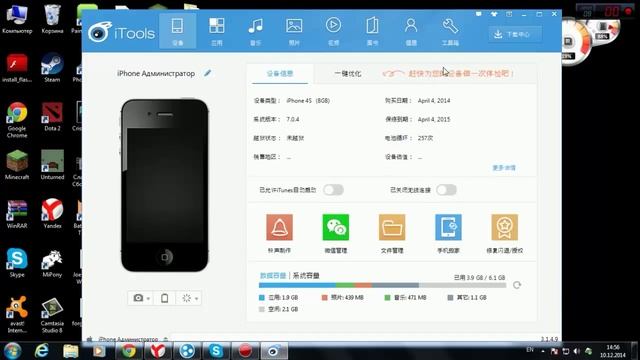
Task: Refresh storage with the circular arrow icon
Action: click(x=517, y=285)
